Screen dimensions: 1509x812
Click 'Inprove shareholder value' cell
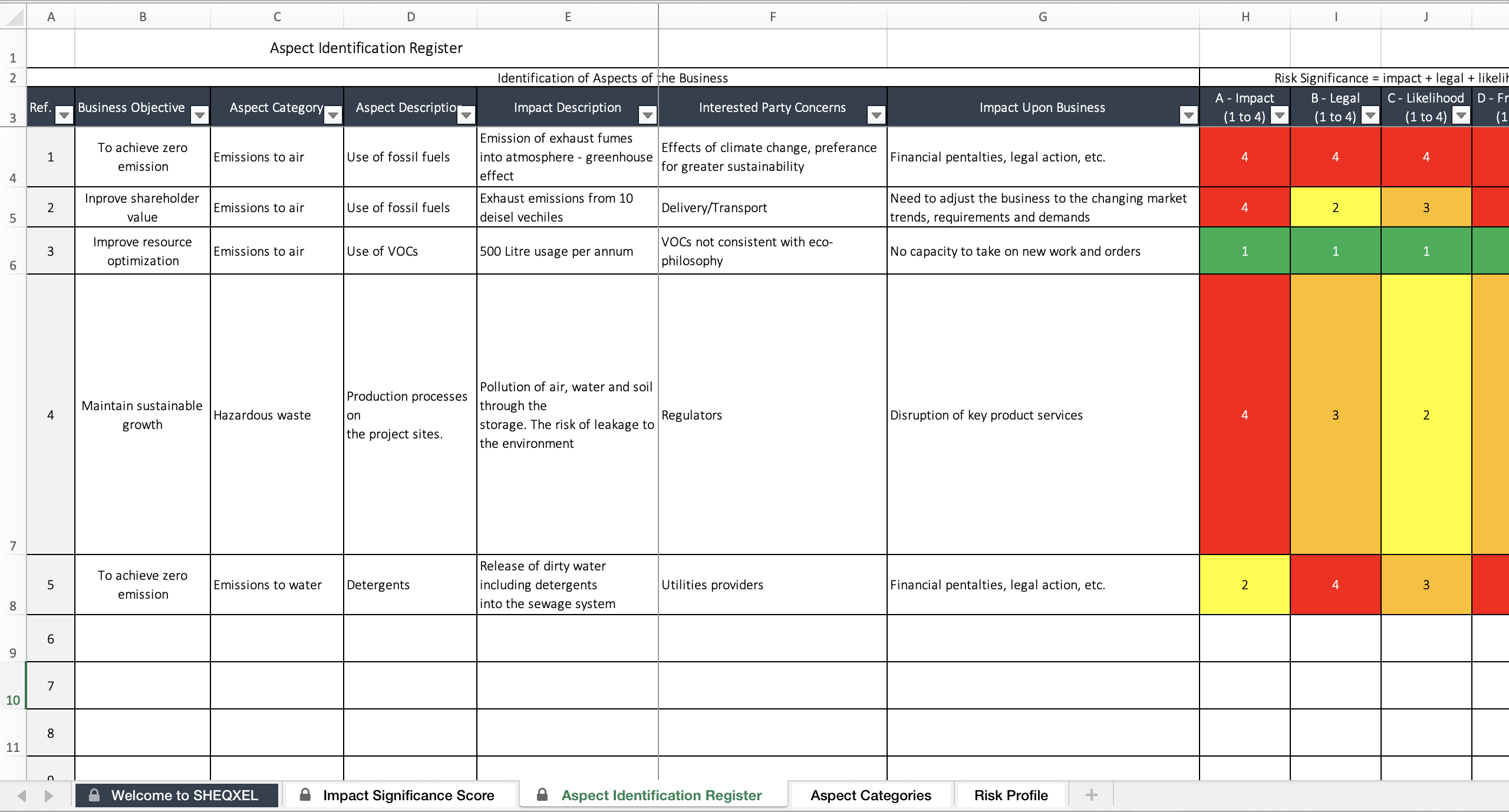point(143,207)
